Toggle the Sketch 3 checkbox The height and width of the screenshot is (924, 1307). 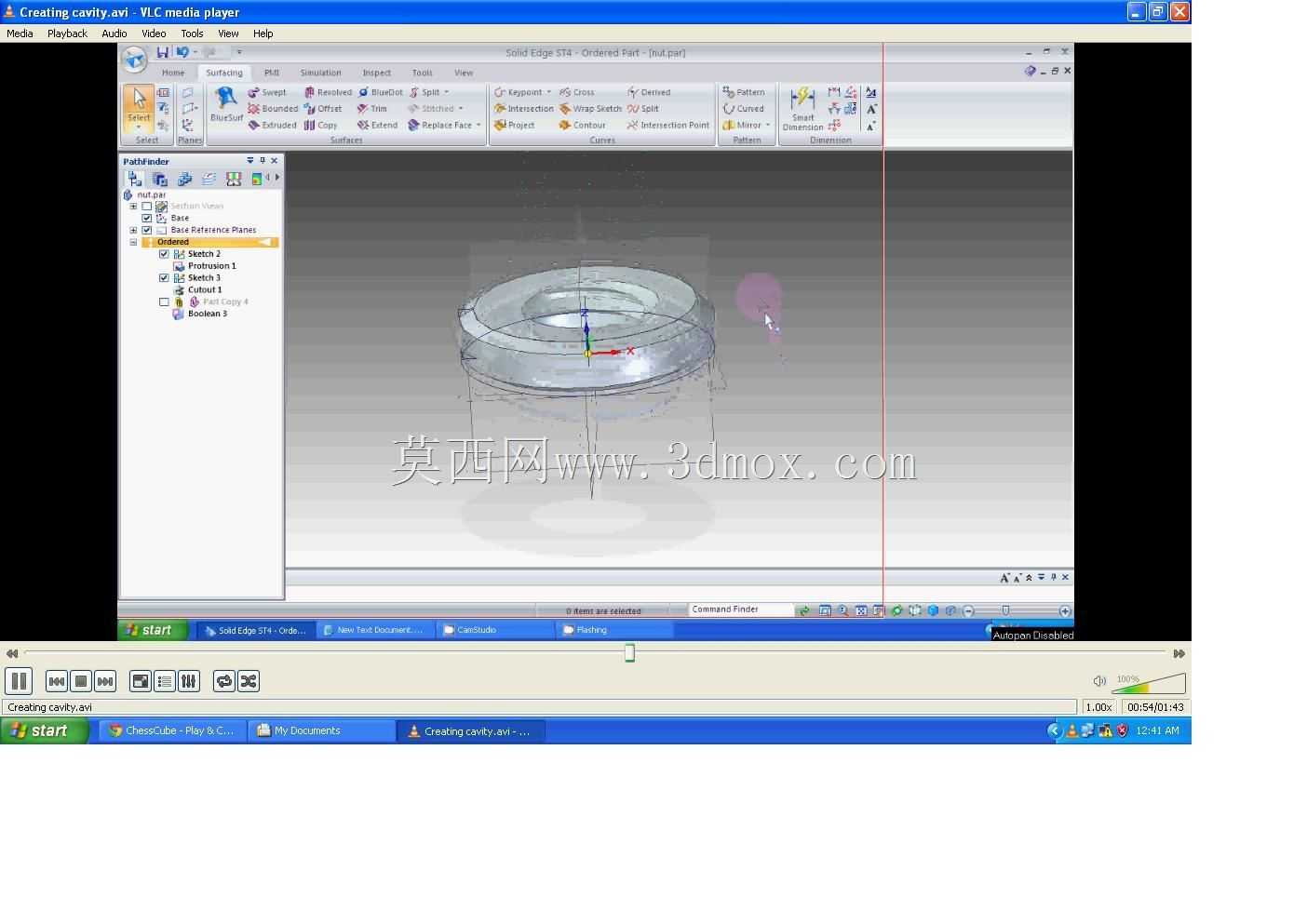tap(164, 278)
